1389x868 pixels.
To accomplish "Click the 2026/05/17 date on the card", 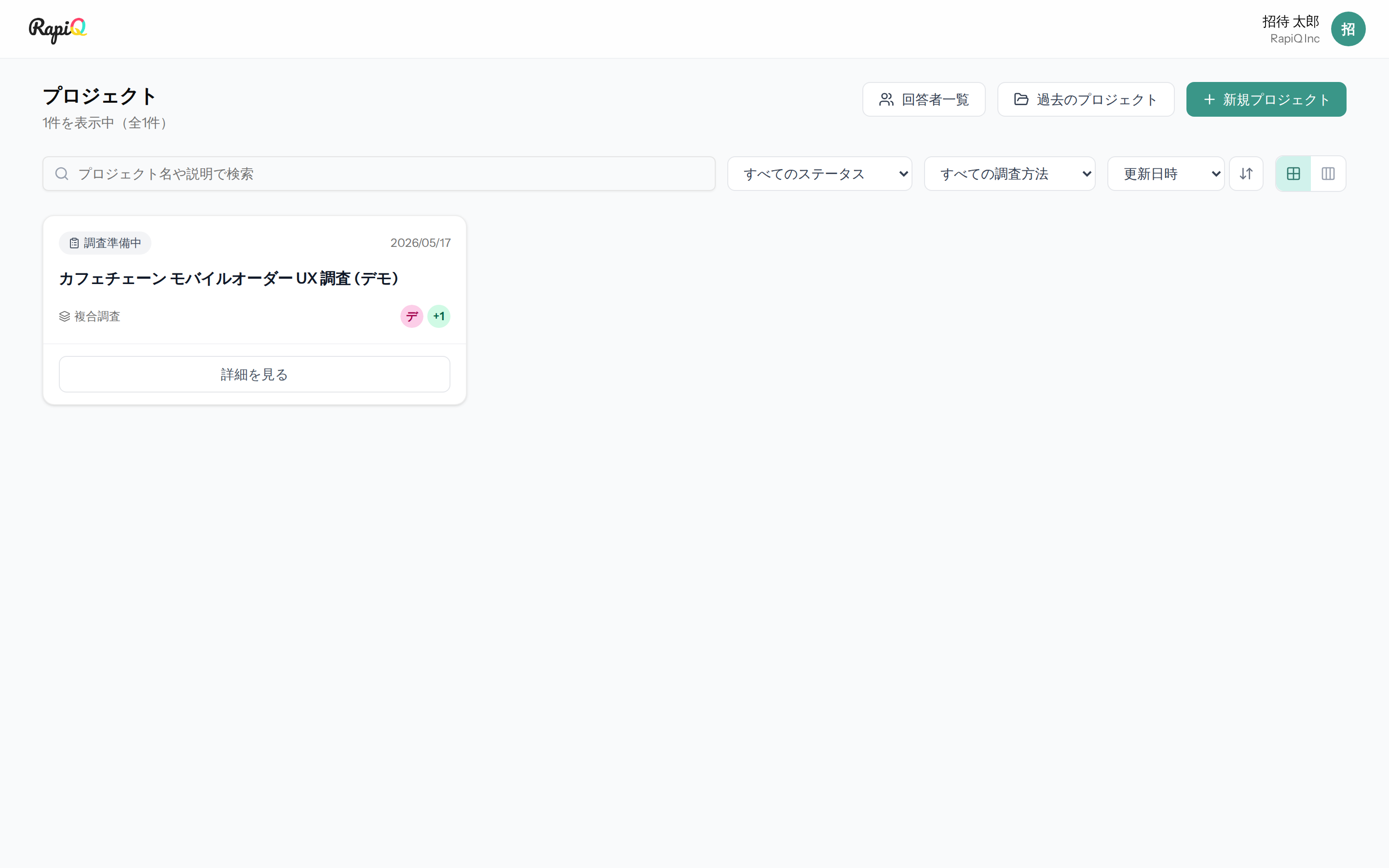I will click(x=420, y=243).
